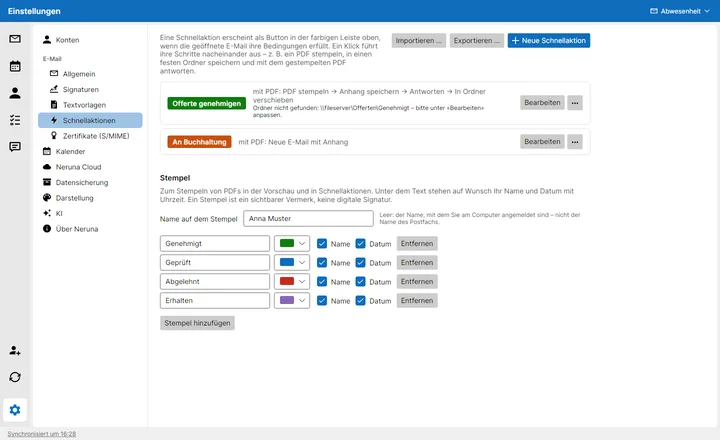Toggle Name checkbox for Geprüft stamp

[x=322, y=262]
